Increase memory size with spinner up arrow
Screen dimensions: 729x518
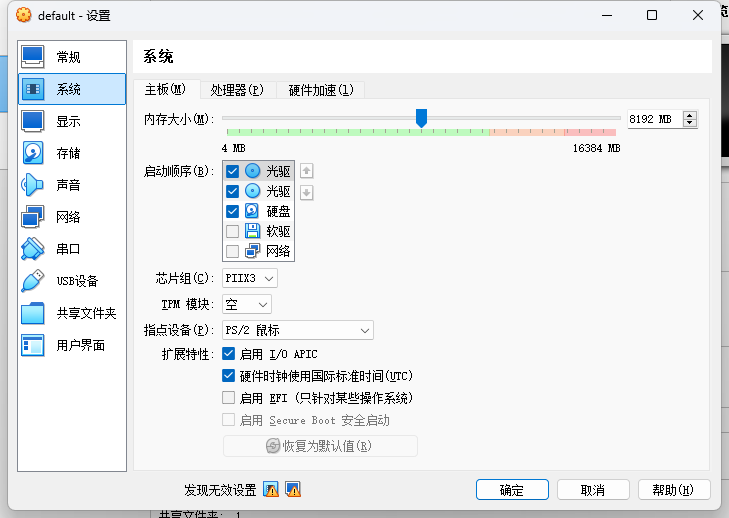(x=690, y=115)
